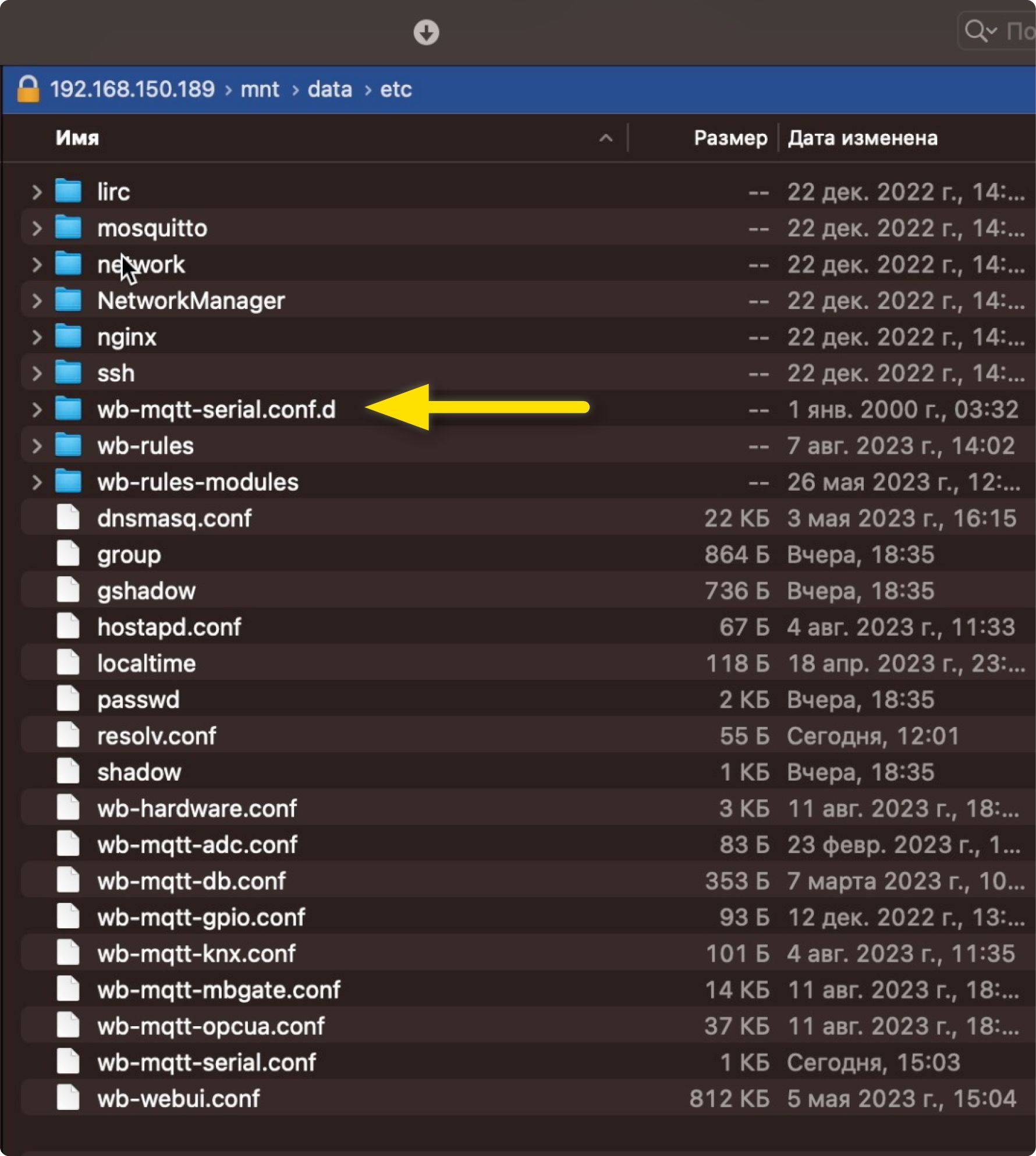Toggle sort direction arrow in Имя column
Screen dimensions: 1036x1156
coord(606,138)
